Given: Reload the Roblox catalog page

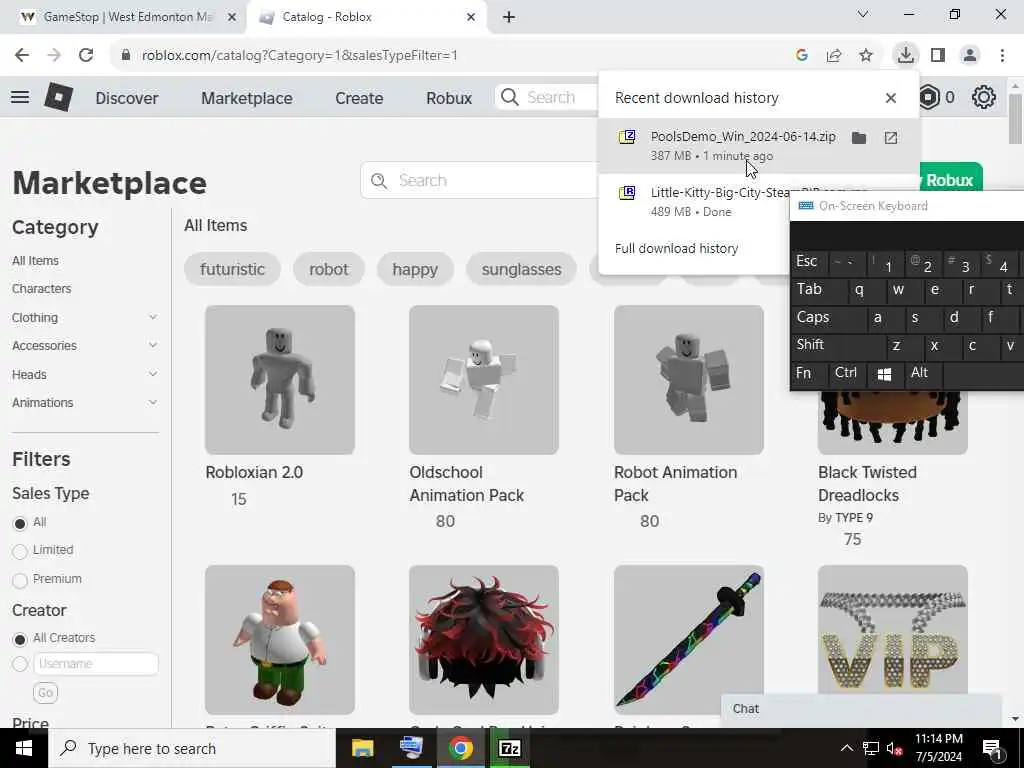Looking at the screenshot, I should (86, 55).
